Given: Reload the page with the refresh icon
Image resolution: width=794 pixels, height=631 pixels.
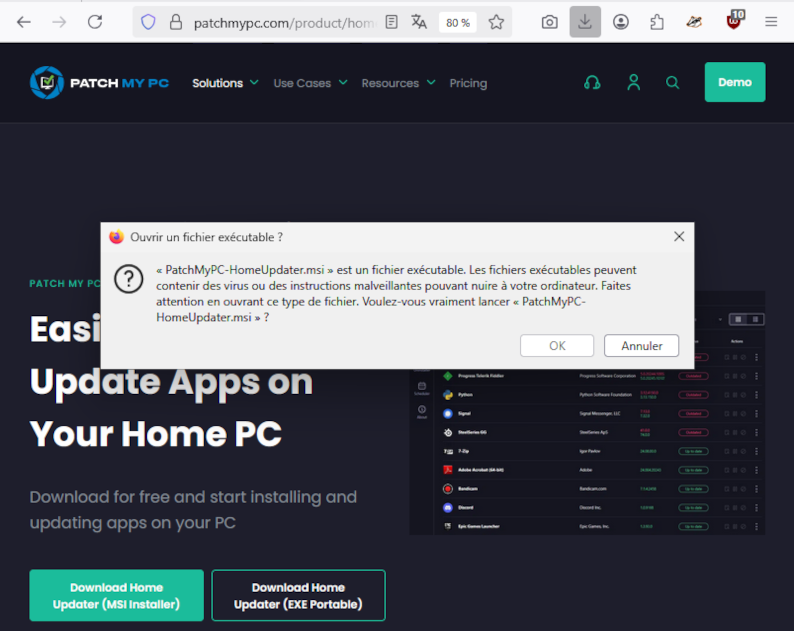Looking at the screenshot, I should [95, 22].
